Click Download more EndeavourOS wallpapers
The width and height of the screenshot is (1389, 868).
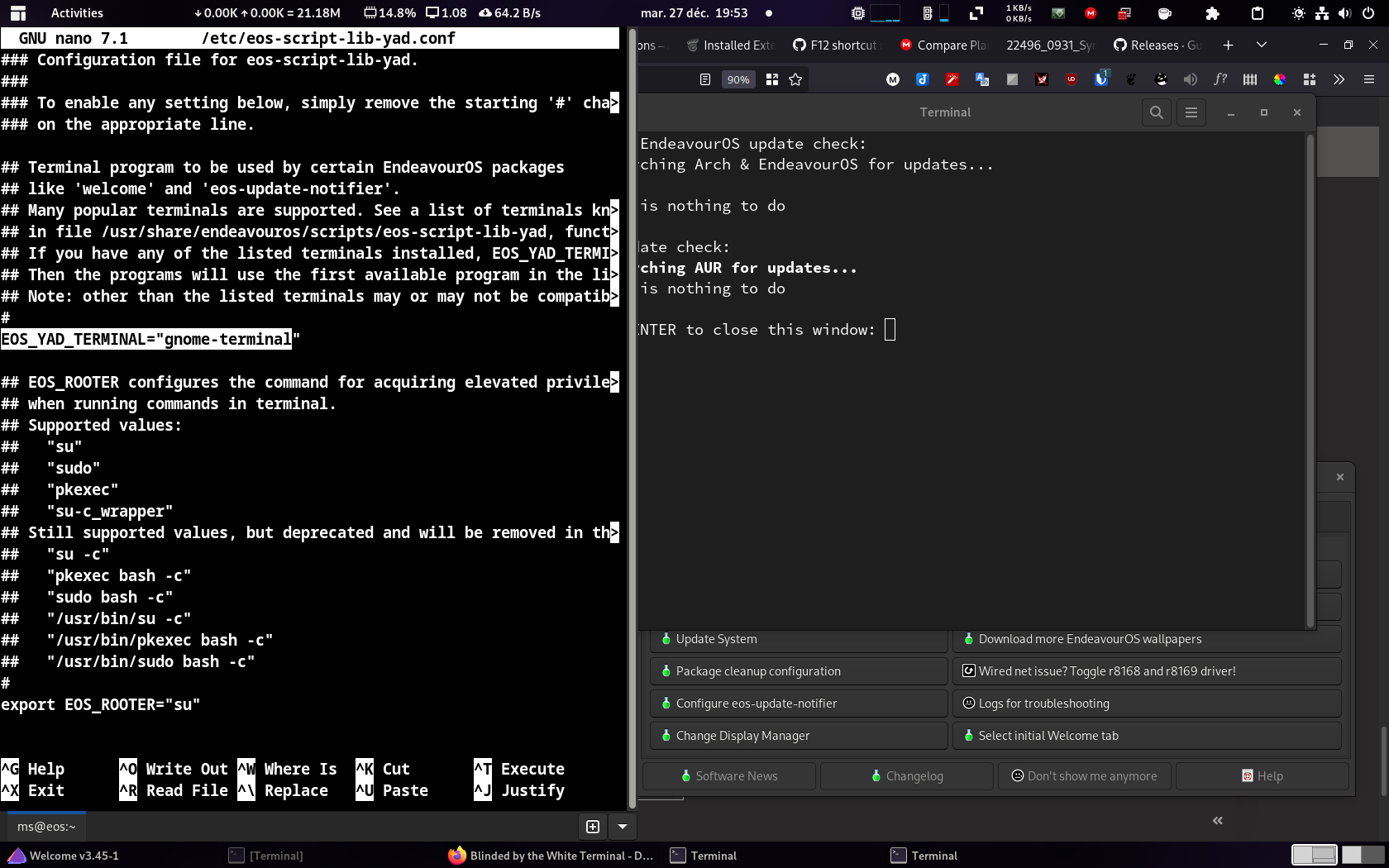point(1148,639)
